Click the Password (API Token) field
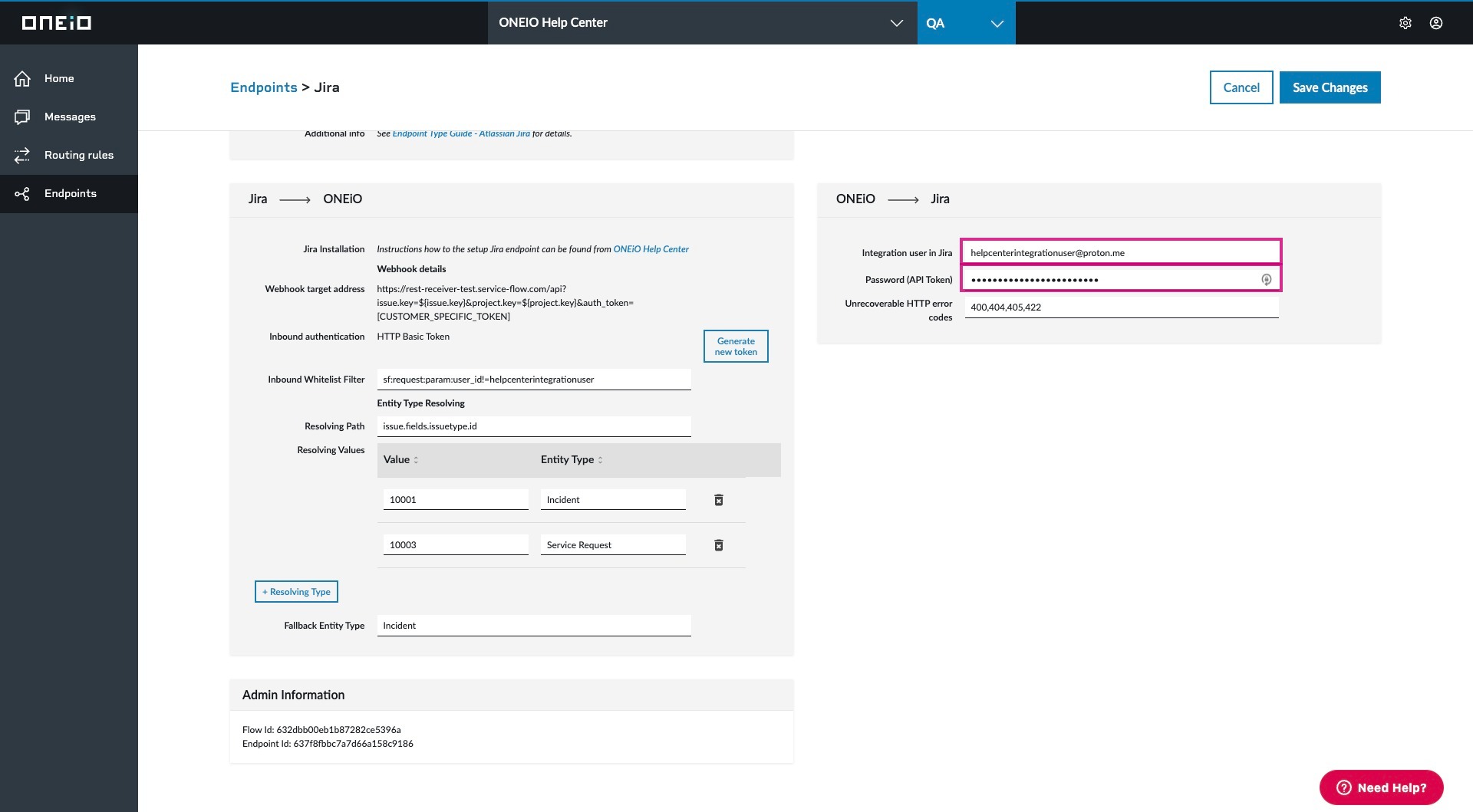 click(1121, 279)
